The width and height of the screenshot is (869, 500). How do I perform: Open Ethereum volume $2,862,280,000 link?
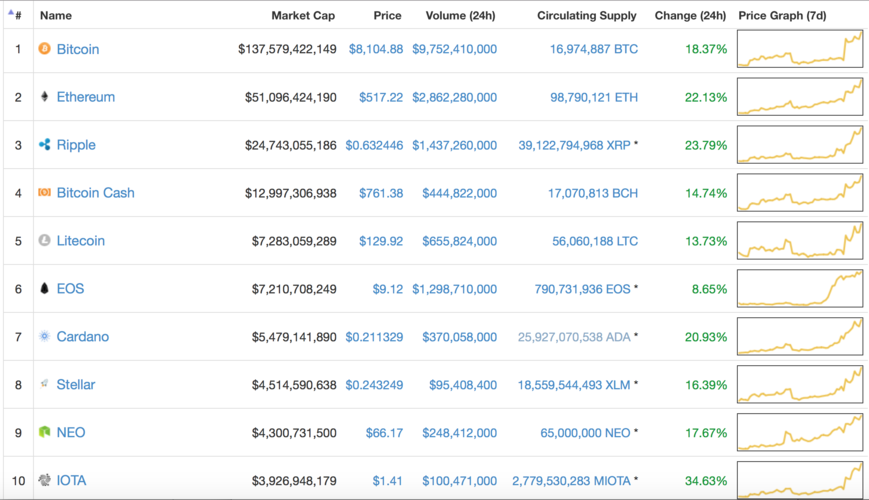(454, 97)
